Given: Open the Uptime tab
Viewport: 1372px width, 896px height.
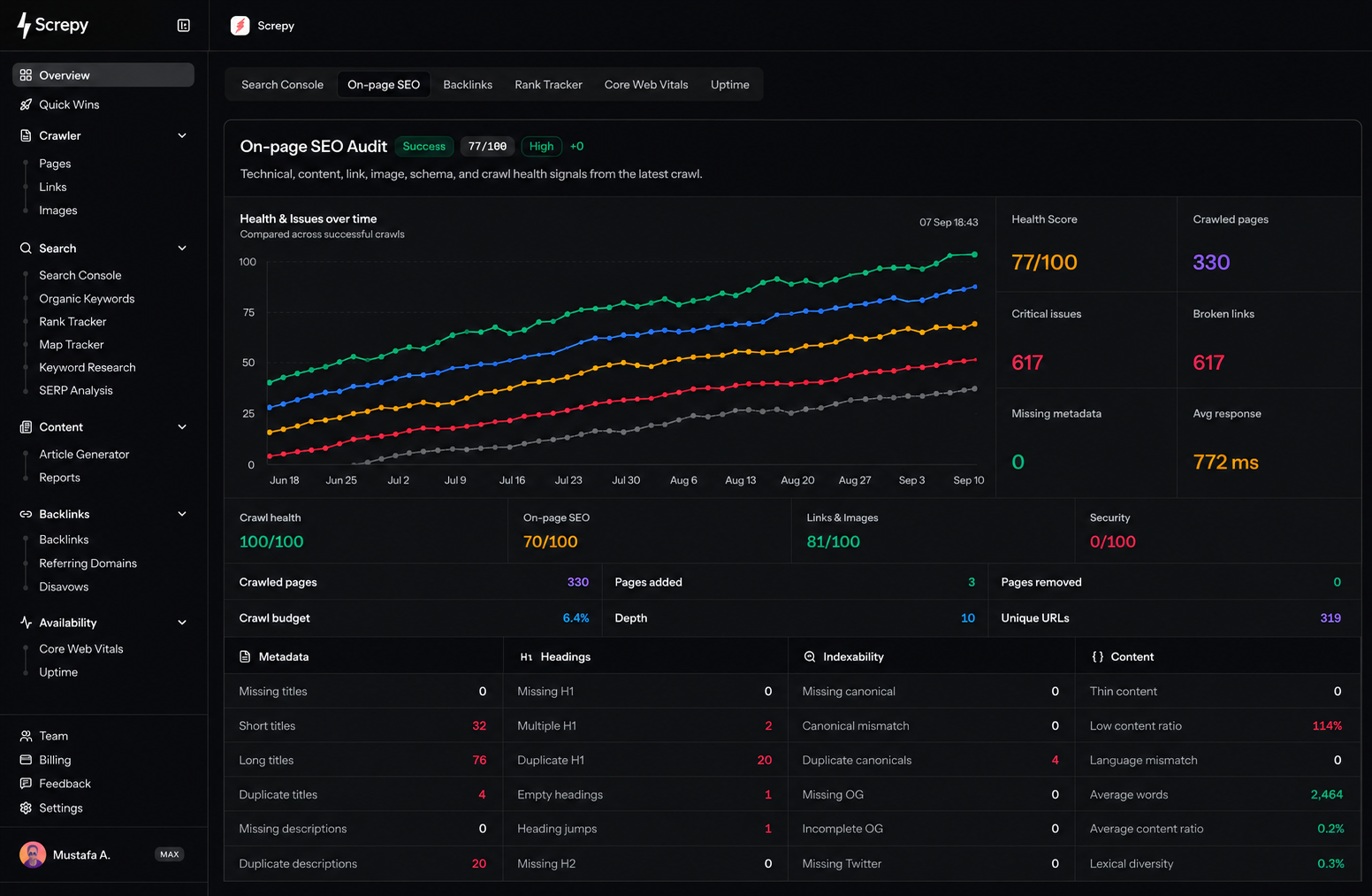Looking at the screenshot, I should 729,85.
